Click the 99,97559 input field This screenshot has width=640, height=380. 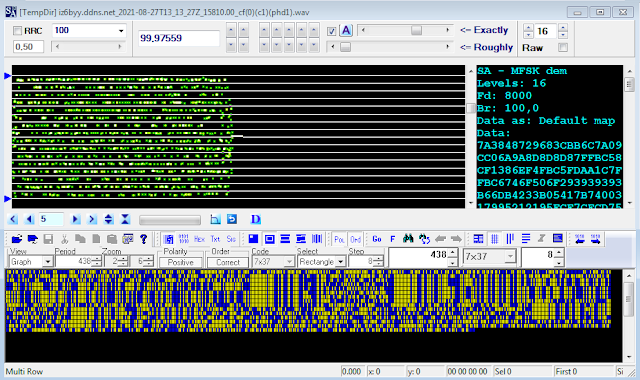tap(179, 38)
